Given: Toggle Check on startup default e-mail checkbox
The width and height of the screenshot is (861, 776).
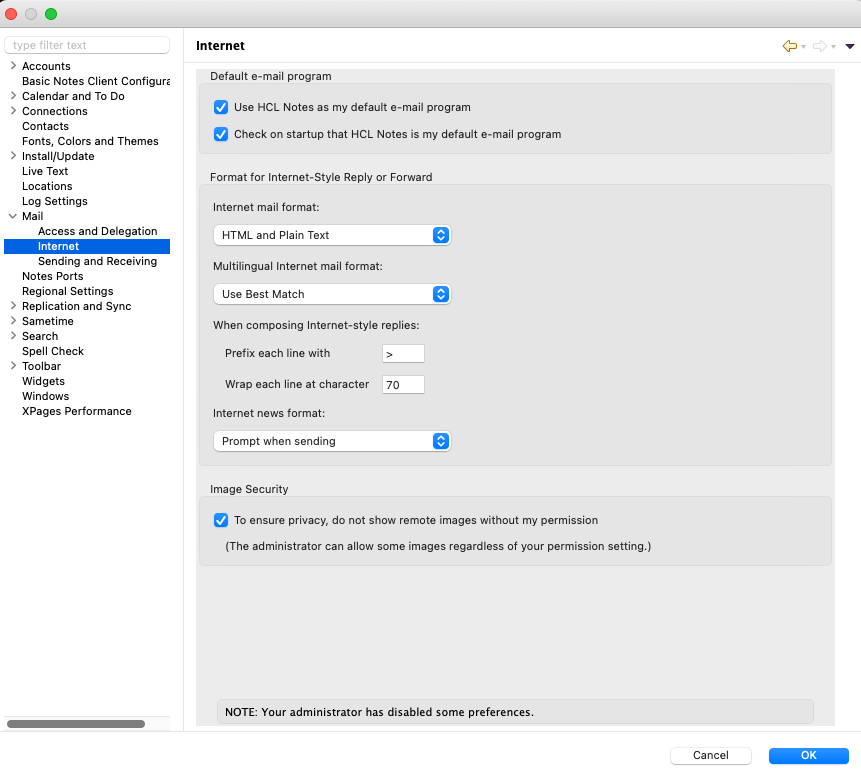Looking at the screenshot, I should tap(221, 134).
